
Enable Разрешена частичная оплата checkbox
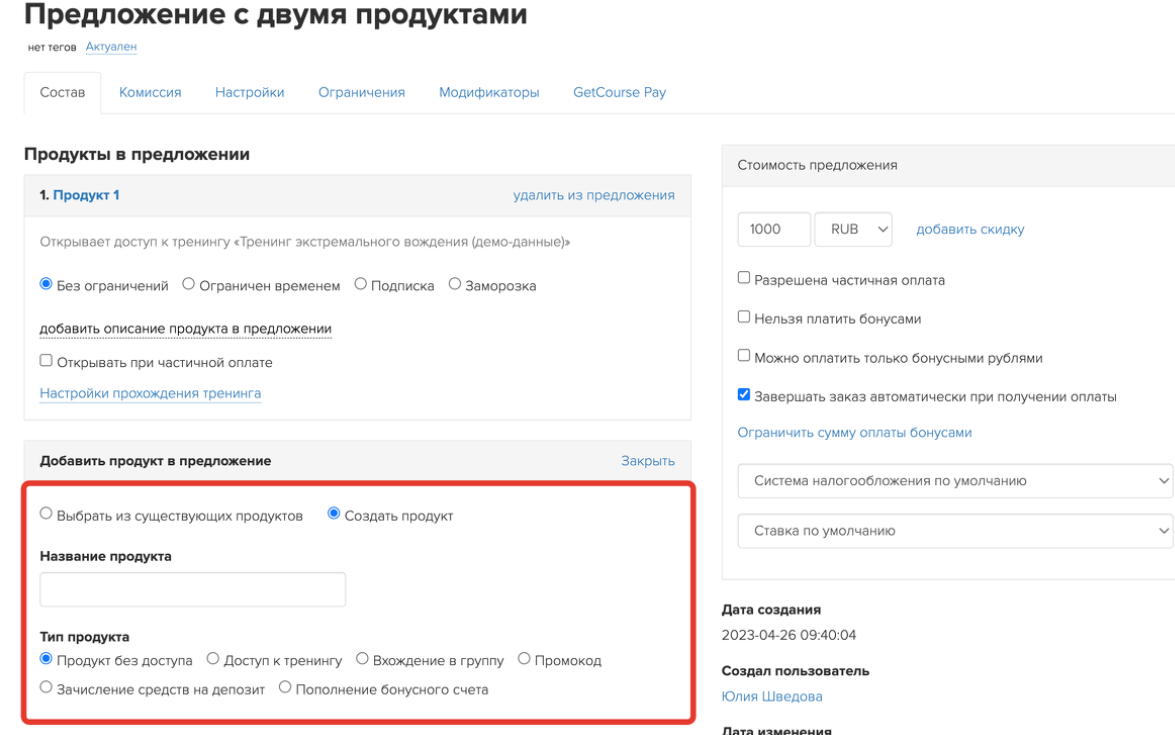[x=743, y=278]
